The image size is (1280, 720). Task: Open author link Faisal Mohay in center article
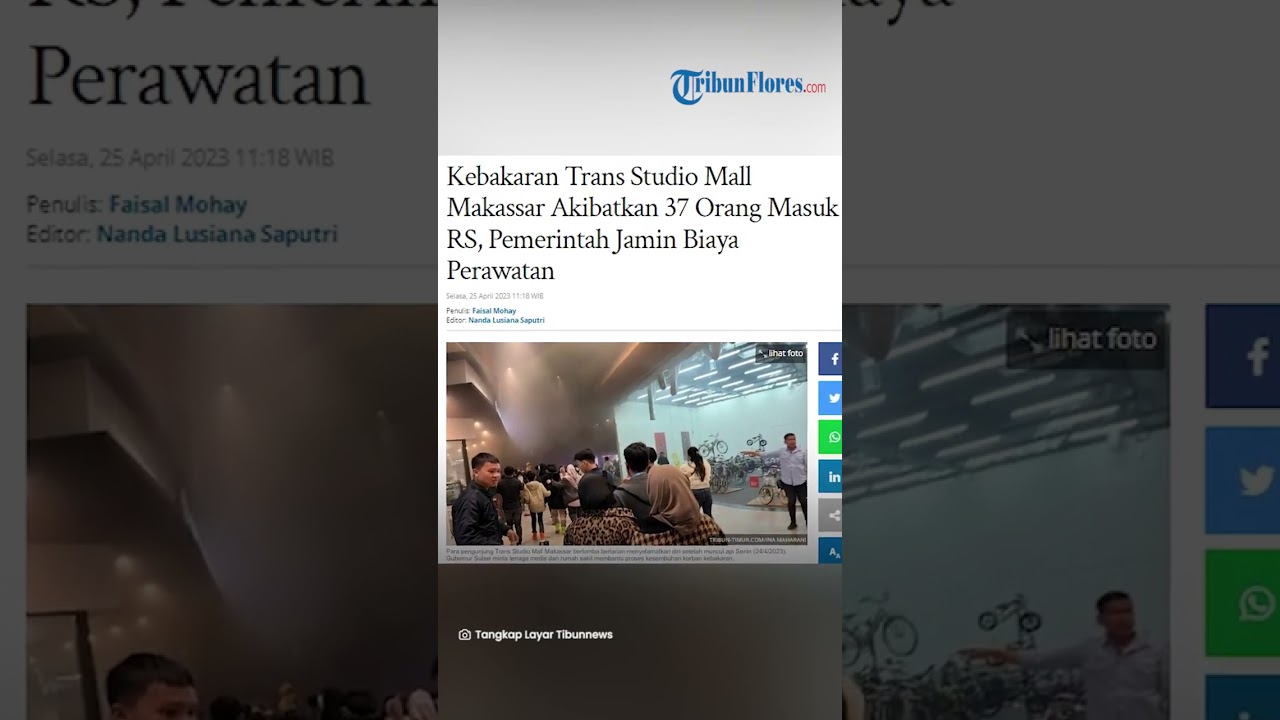pyautogui.click(x=494, y=311)
